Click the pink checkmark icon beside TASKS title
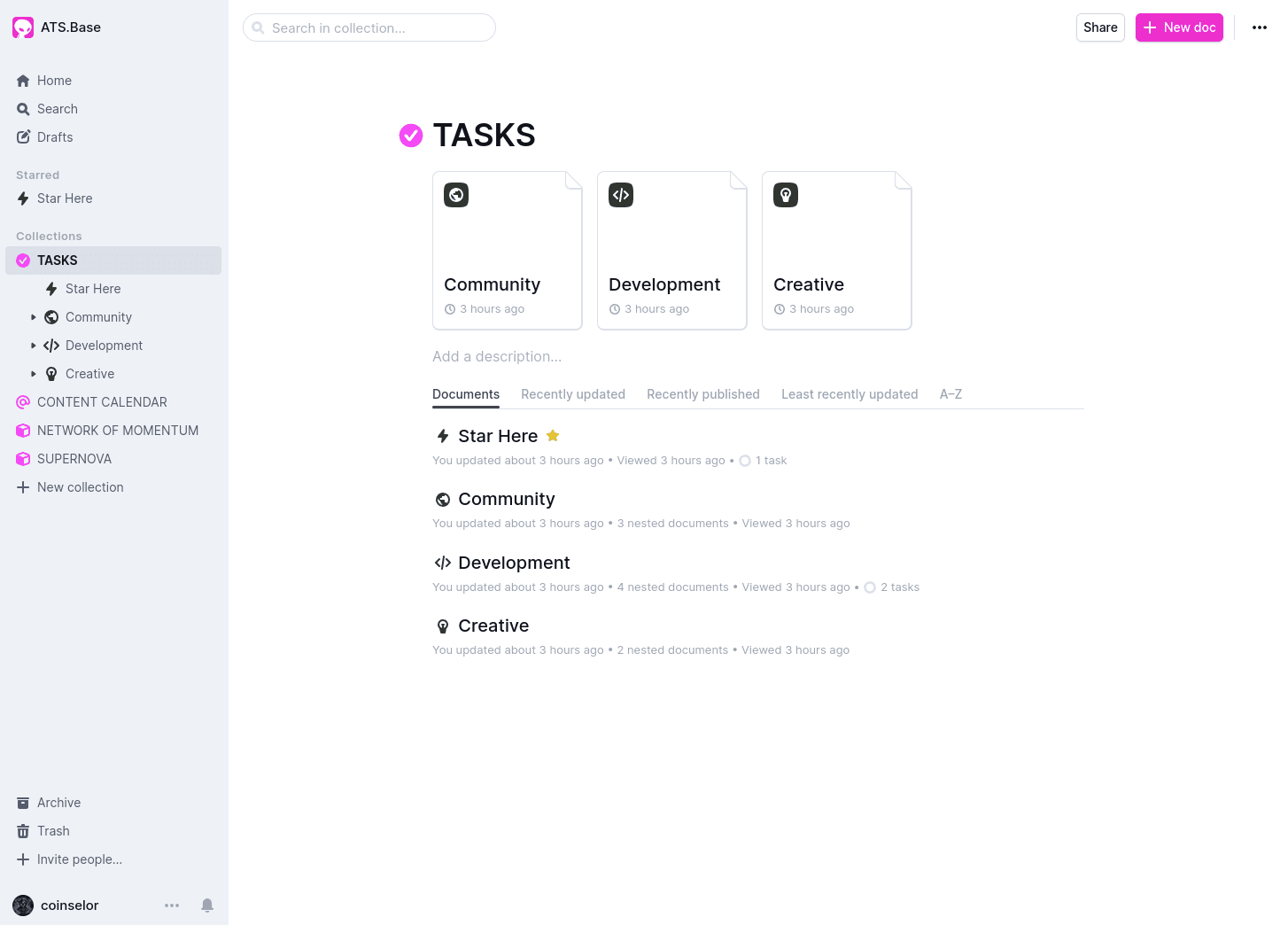This screenshot has width=1288, height=925. pos(411,136)
